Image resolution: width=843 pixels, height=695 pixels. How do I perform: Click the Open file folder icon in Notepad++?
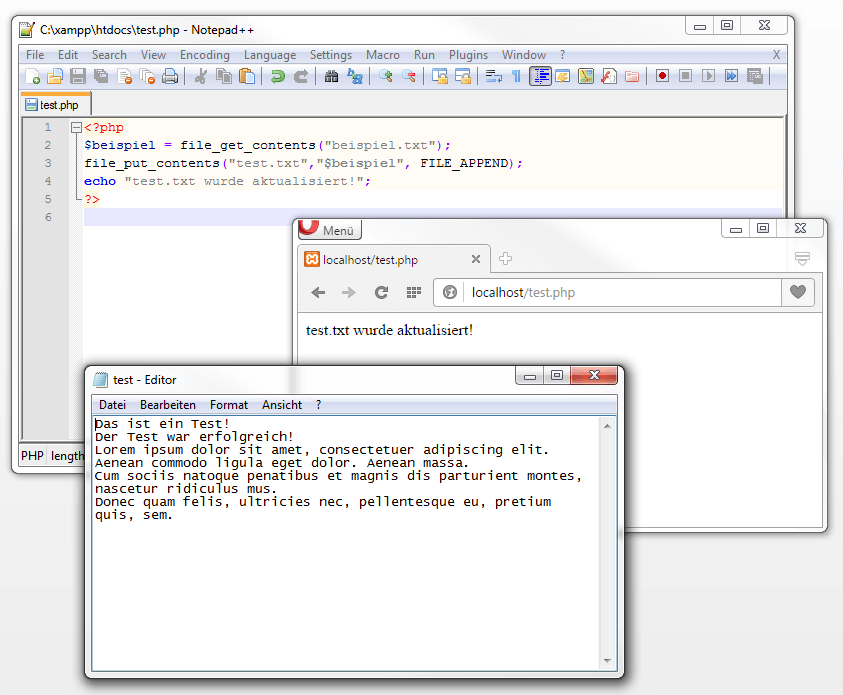pos(55,76)
